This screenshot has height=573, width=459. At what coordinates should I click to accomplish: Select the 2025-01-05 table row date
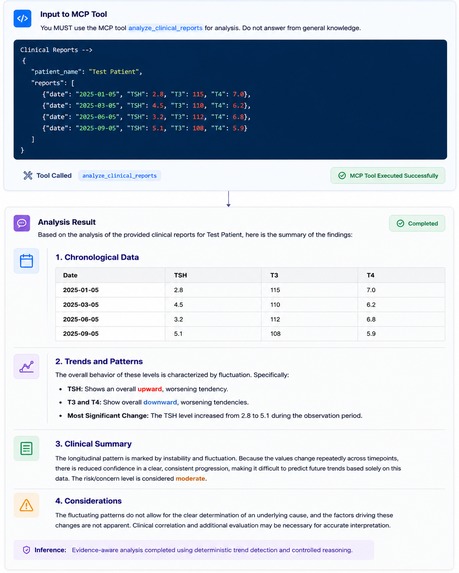pos(81,290)
